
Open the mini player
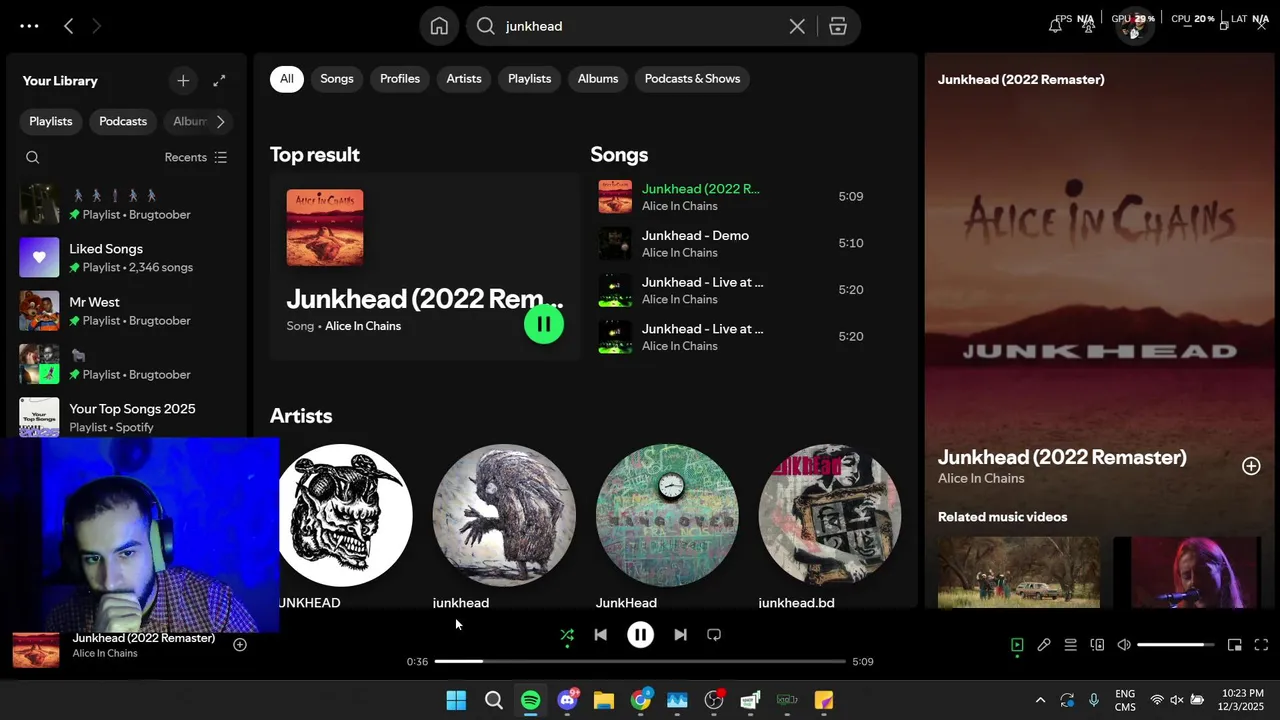(1235, 645)
